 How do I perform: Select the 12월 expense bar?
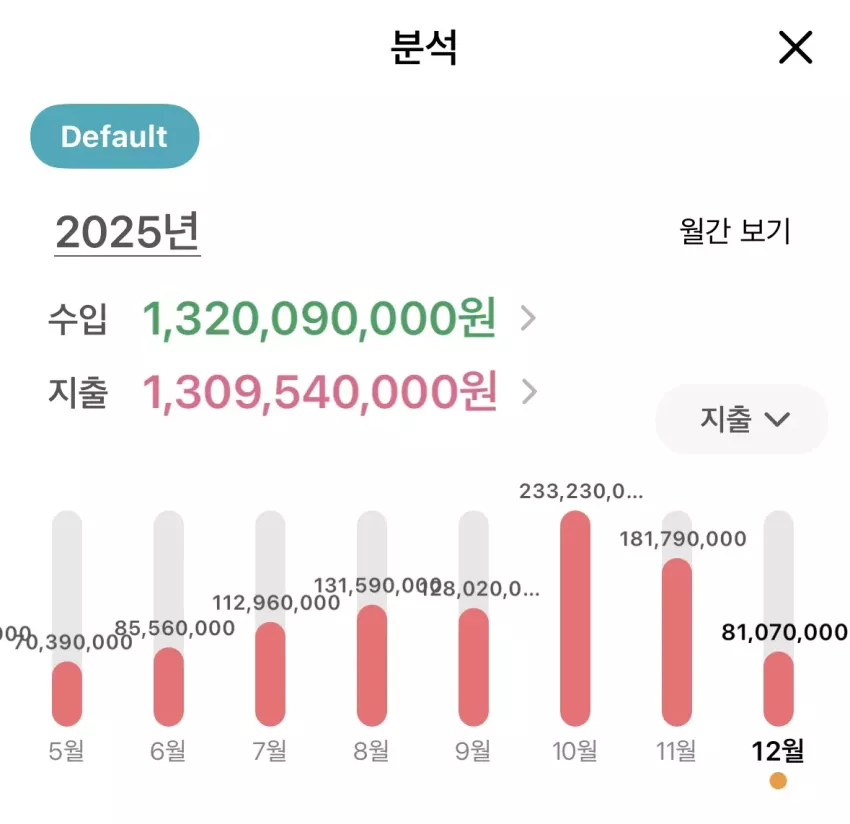pos(778,688)
